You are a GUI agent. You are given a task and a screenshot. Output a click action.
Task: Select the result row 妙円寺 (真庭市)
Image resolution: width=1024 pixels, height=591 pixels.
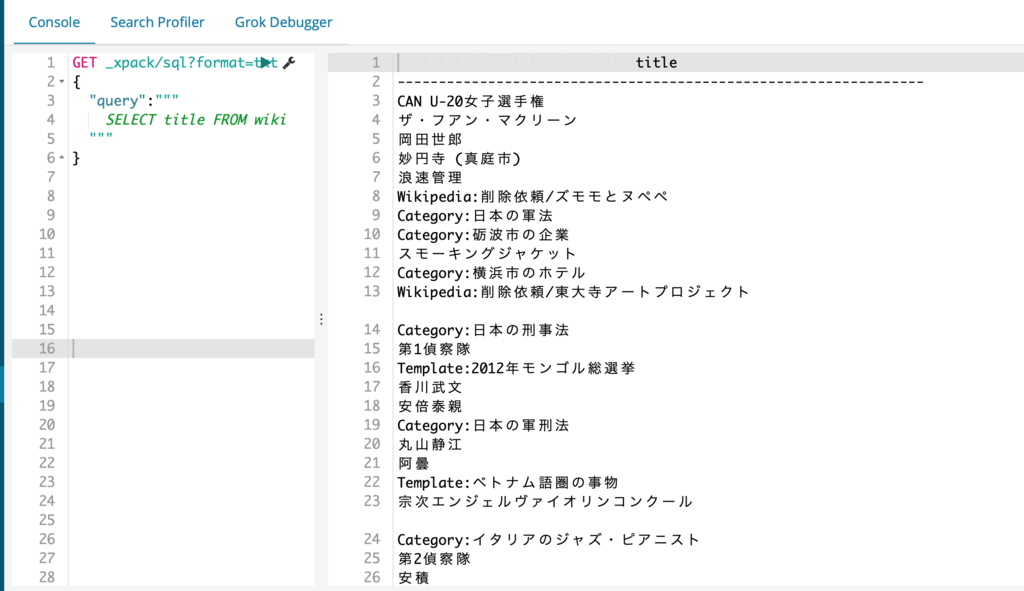click(459, 158)
